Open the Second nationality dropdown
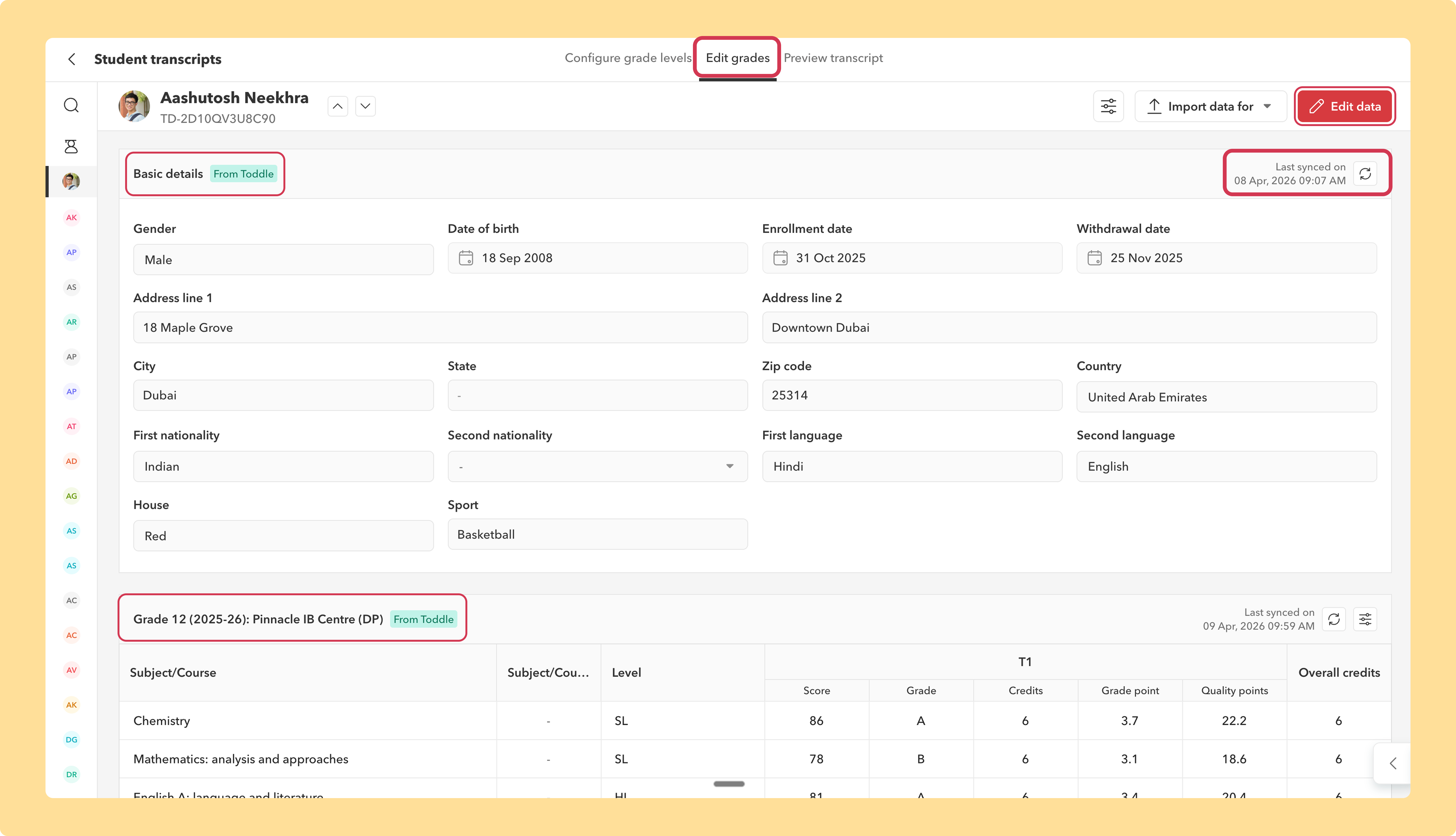Screen dimensions: 1456x836 (x=598, y=466)
